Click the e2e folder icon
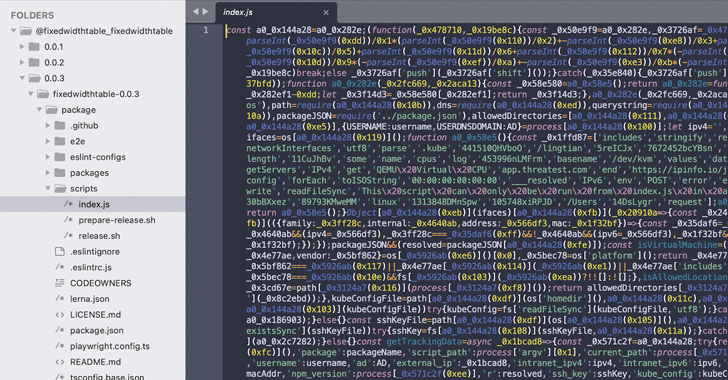 point(60,141)
